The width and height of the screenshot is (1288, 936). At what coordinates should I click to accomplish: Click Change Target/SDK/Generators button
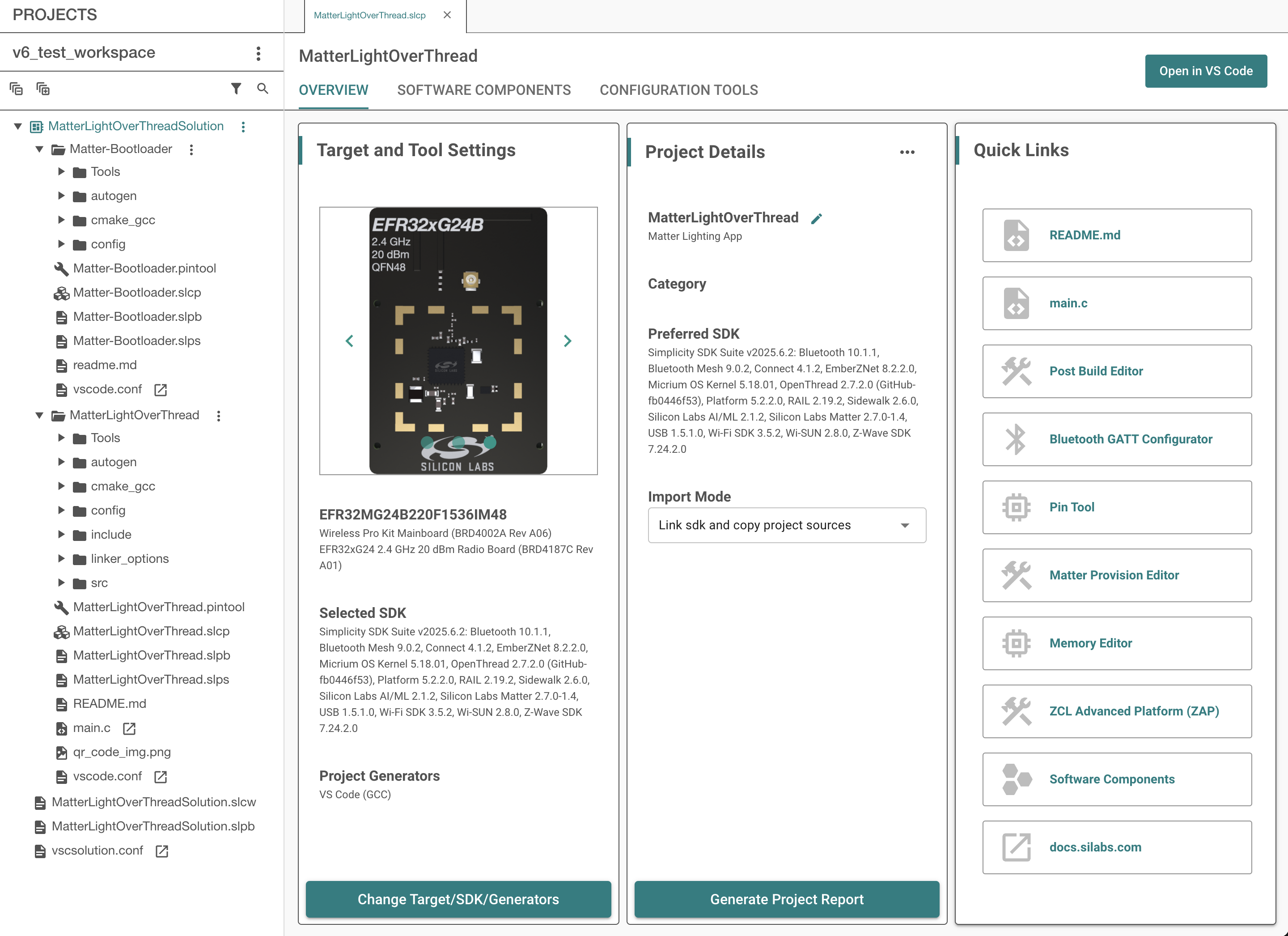(458, 899)
